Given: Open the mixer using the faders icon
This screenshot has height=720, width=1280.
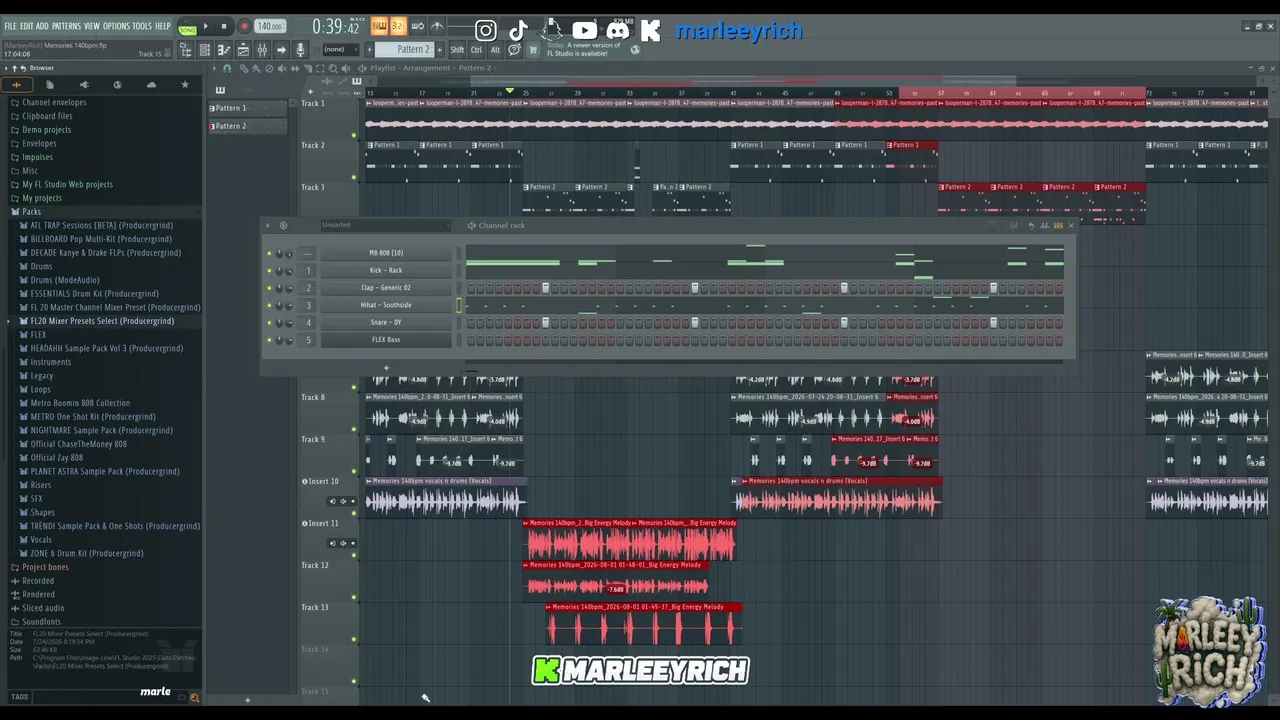Looking at the screenshot, I should (x=262, y=50).
